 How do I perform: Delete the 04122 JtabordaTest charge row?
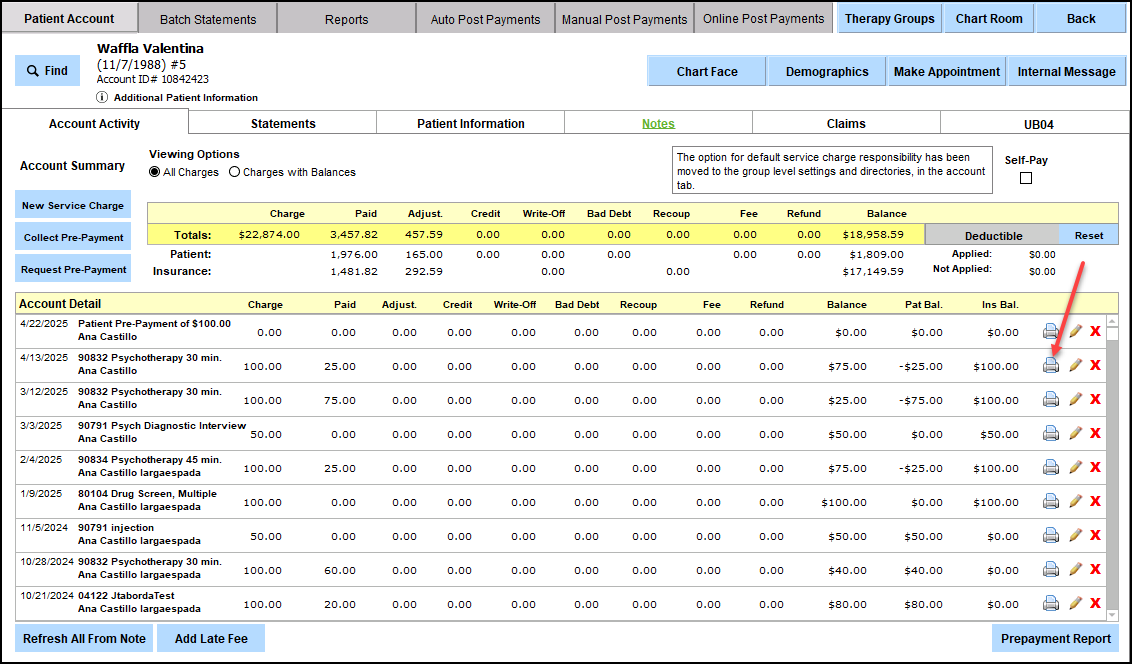[1096, 603]
